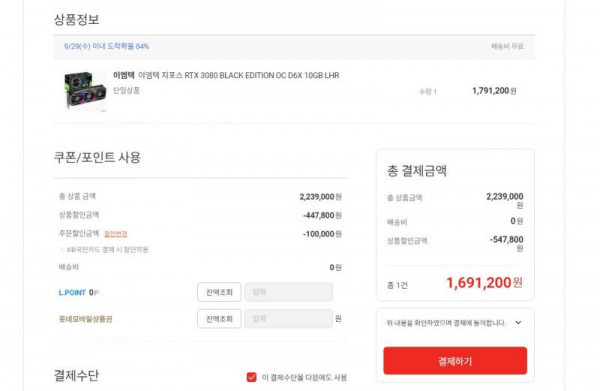Click the 결제수단 section heading

(77, 375)
